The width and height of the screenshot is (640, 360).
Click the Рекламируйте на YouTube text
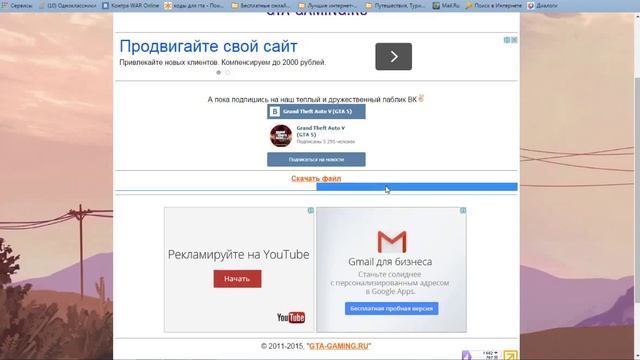click(x=238, y=254)
